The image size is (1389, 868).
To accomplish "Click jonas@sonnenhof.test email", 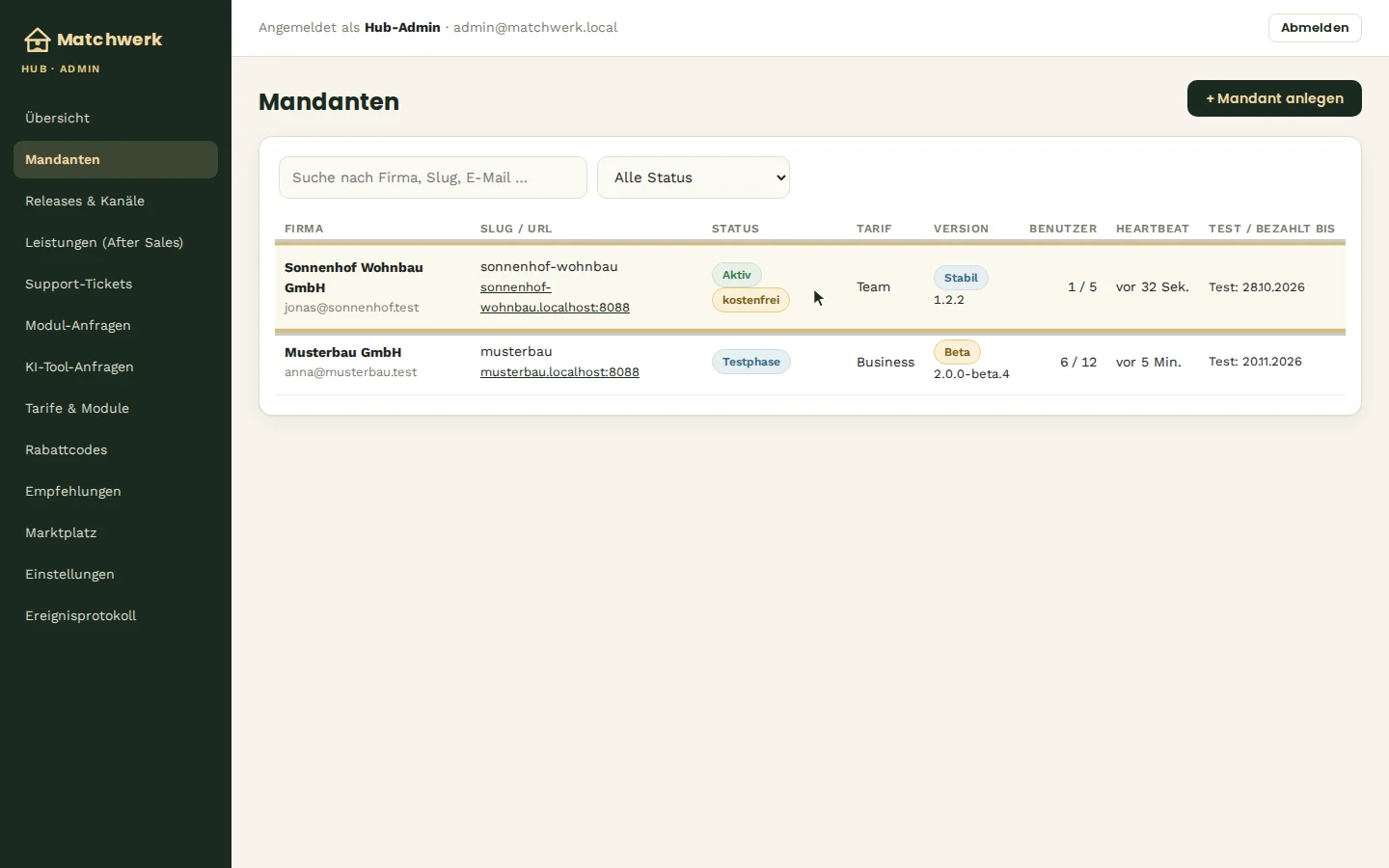I will tap(352, 308).
